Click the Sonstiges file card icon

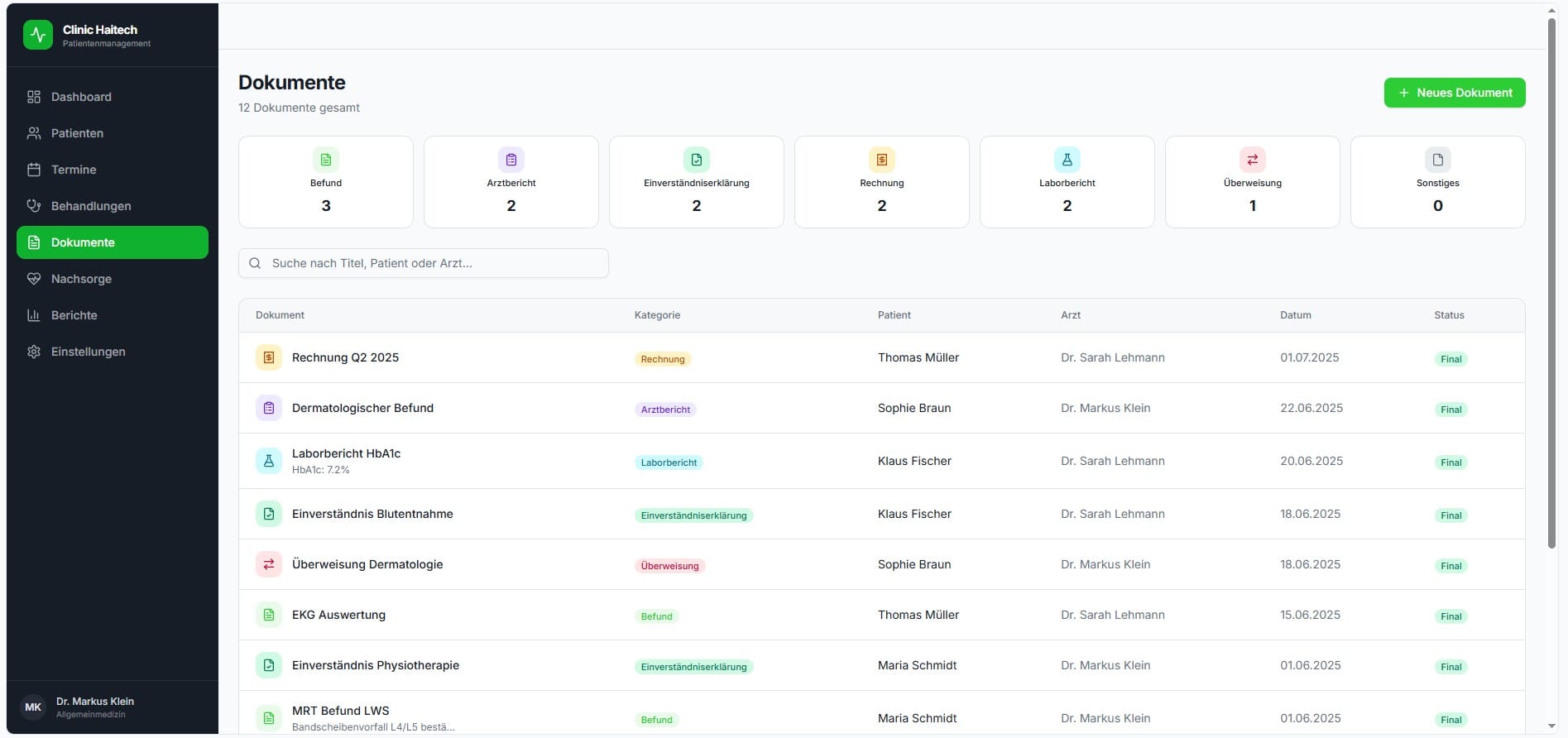1438,160
